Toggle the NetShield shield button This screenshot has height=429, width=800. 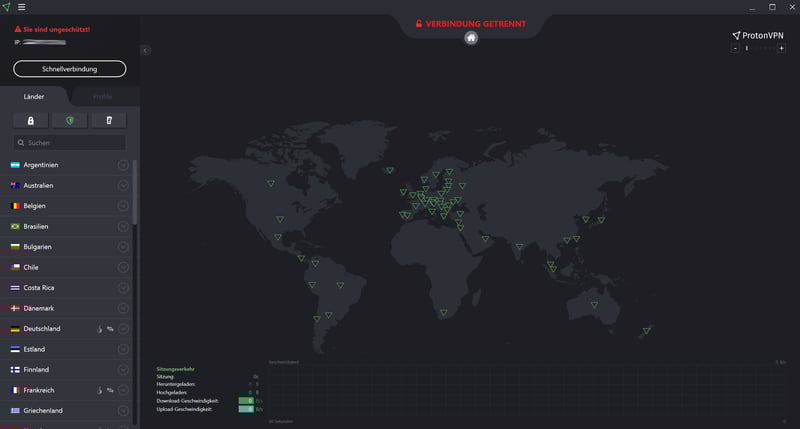(x=69, y=120)
